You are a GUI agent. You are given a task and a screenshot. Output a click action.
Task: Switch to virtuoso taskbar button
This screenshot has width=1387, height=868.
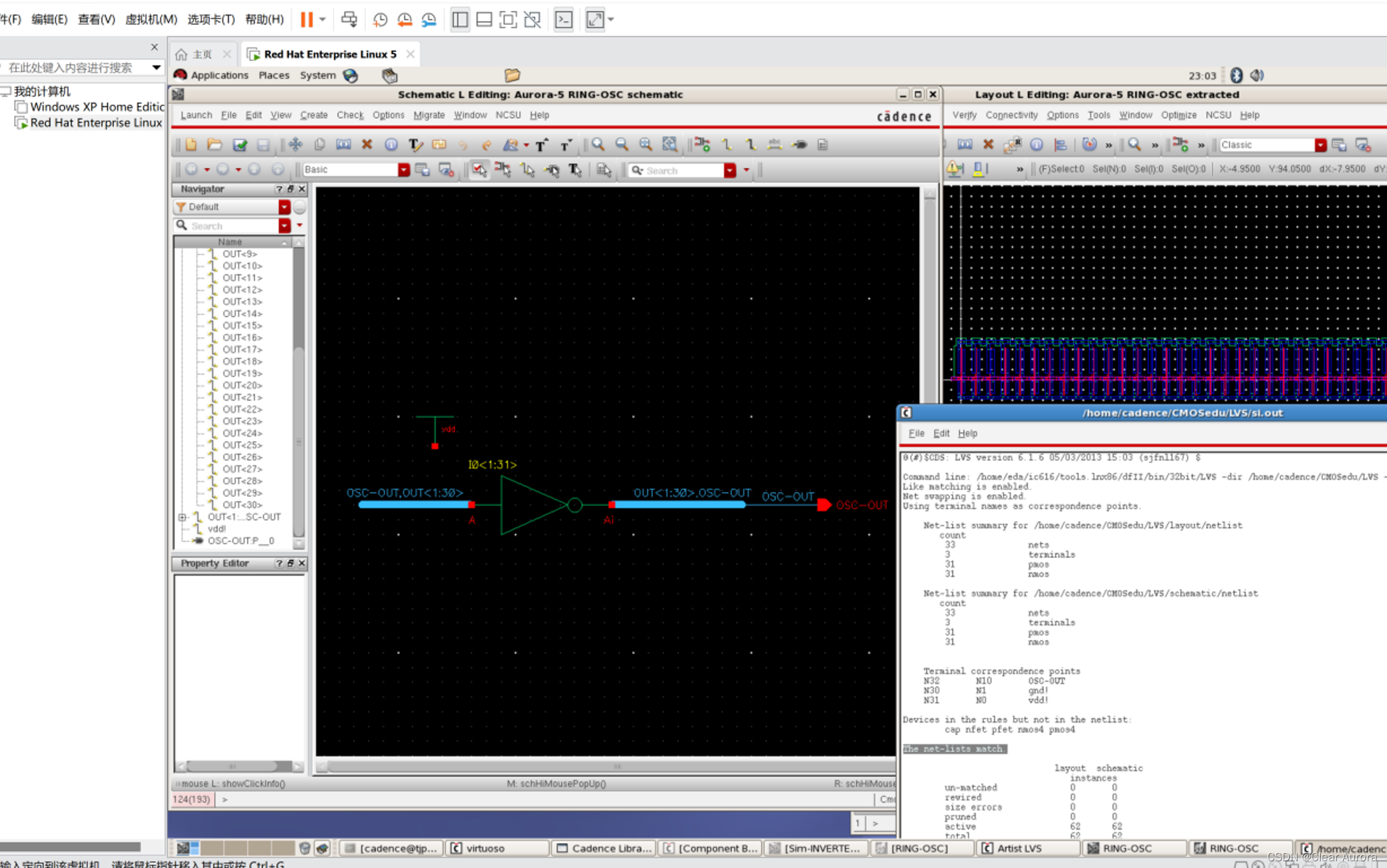[497, 848]
